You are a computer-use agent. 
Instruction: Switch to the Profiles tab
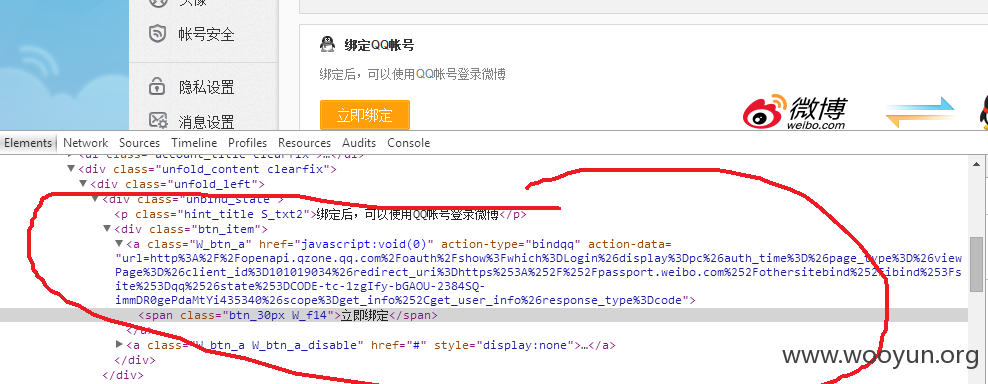click(x=248, y=143)
